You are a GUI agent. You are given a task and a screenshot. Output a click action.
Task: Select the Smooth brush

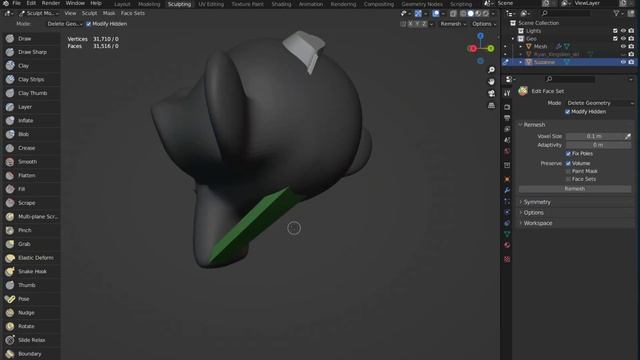tap(32, 162)
